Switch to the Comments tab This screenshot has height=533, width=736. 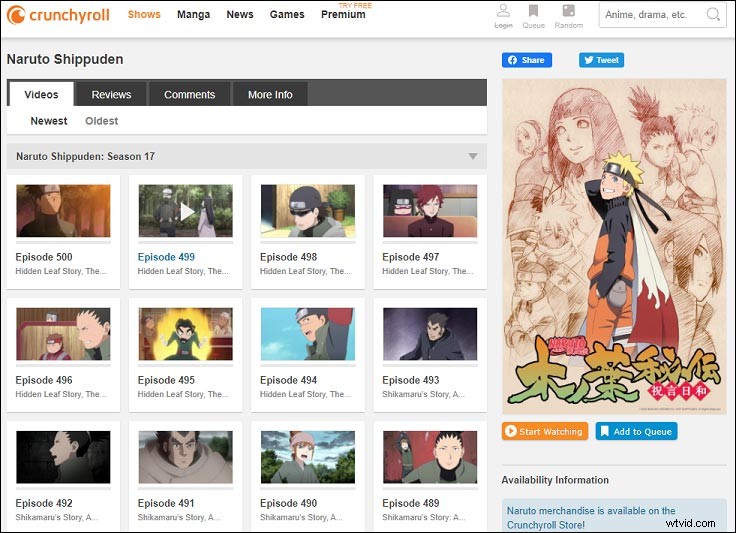pyautogui.click(x=190, y=94)
